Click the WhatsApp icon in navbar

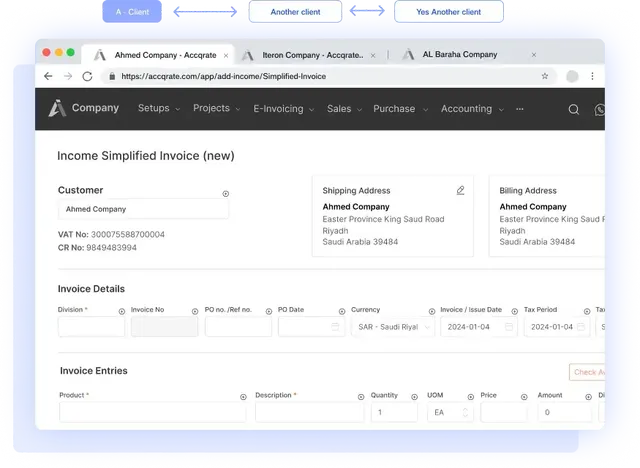point(599,109)
